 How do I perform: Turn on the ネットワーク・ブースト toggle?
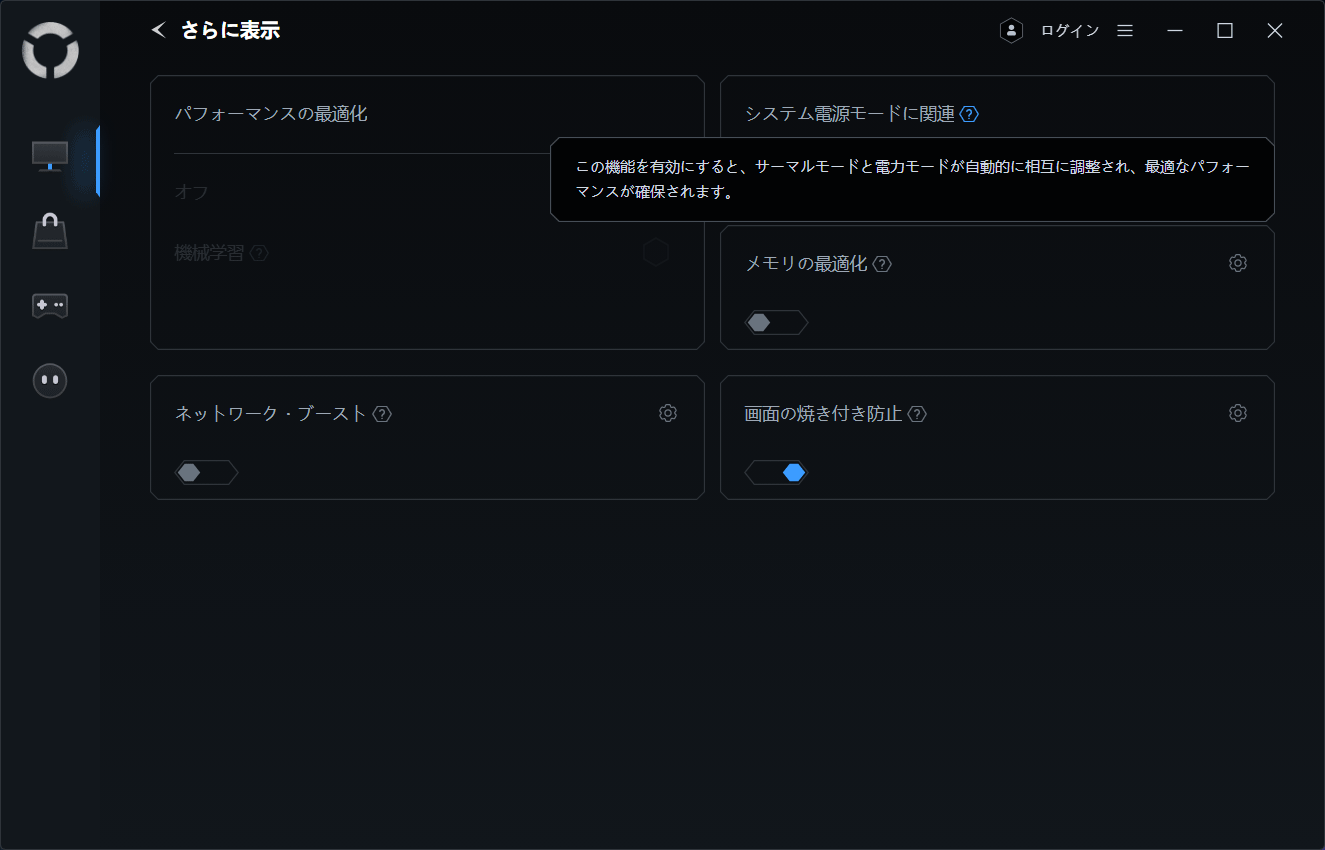click(205, 472)
